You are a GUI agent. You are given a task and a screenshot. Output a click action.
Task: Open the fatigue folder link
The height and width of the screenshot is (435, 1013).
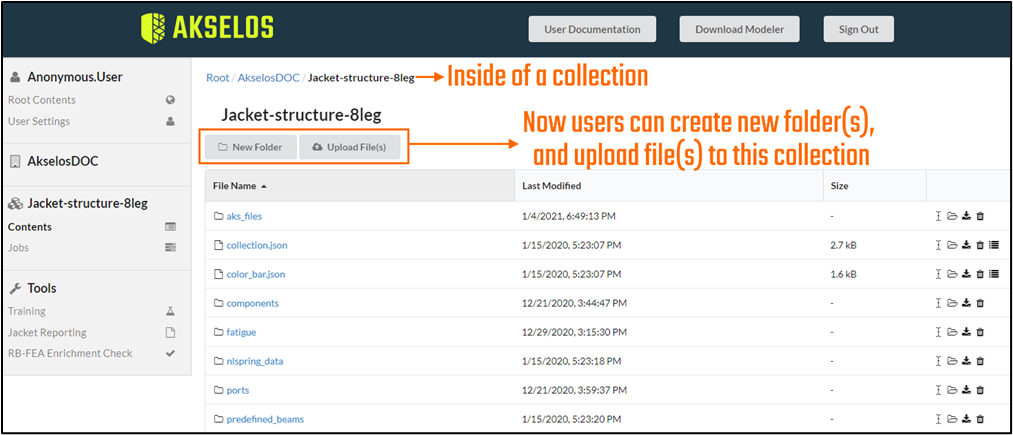pos(242,333)
